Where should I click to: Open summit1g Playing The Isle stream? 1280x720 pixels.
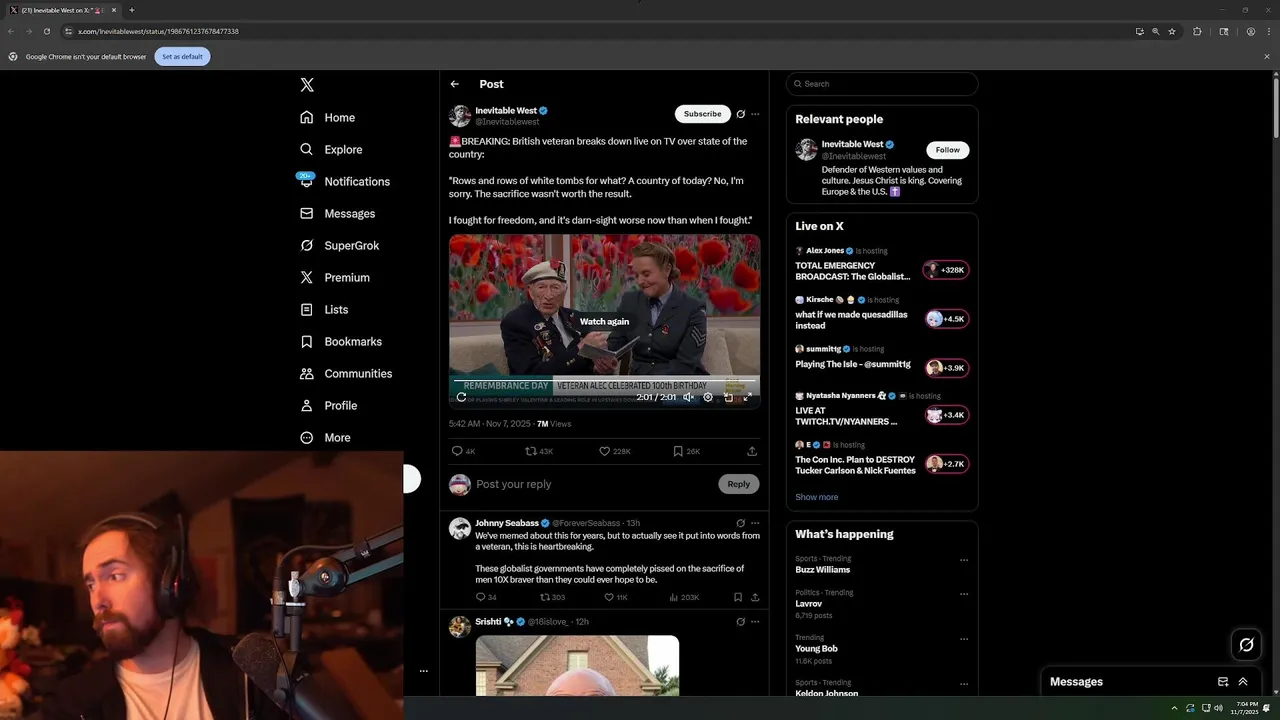(853, 364)
